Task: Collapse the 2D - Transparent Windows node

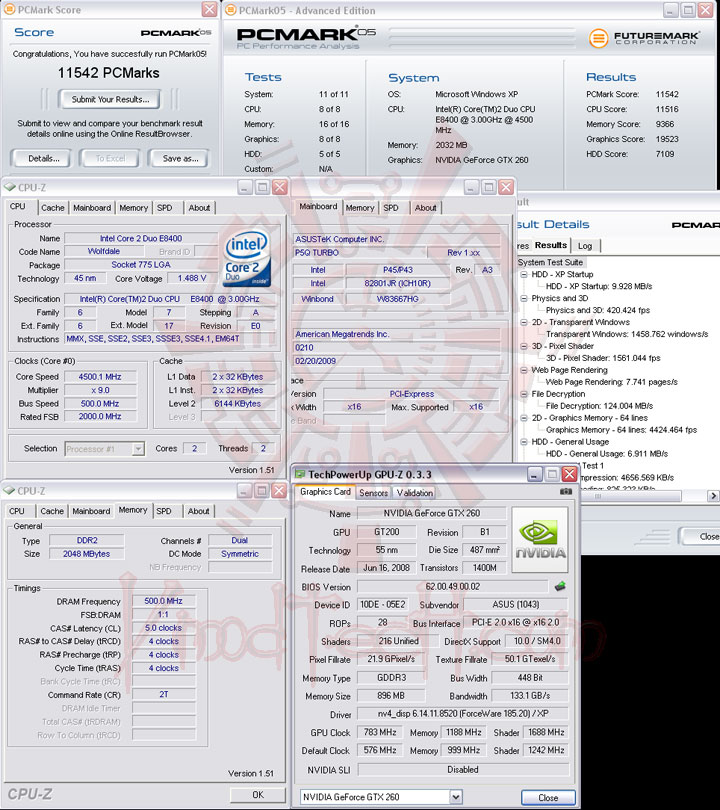Action: (524, 322)
